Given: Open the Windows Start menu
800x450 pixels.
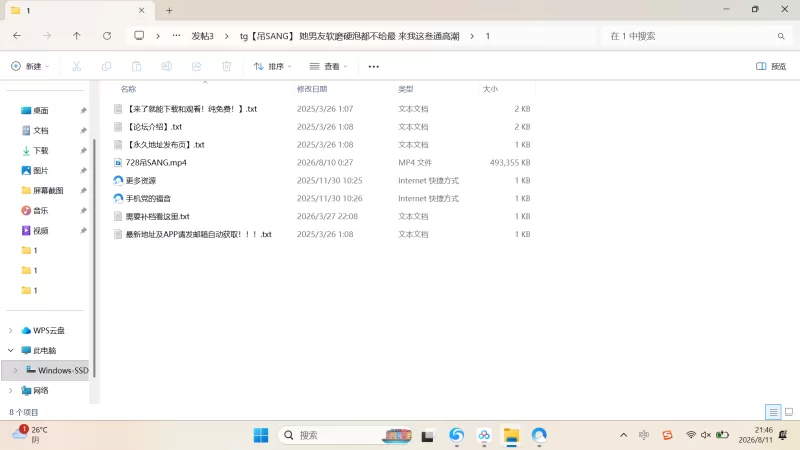Looking at the screenshot, I should click(x=261, y=435).
